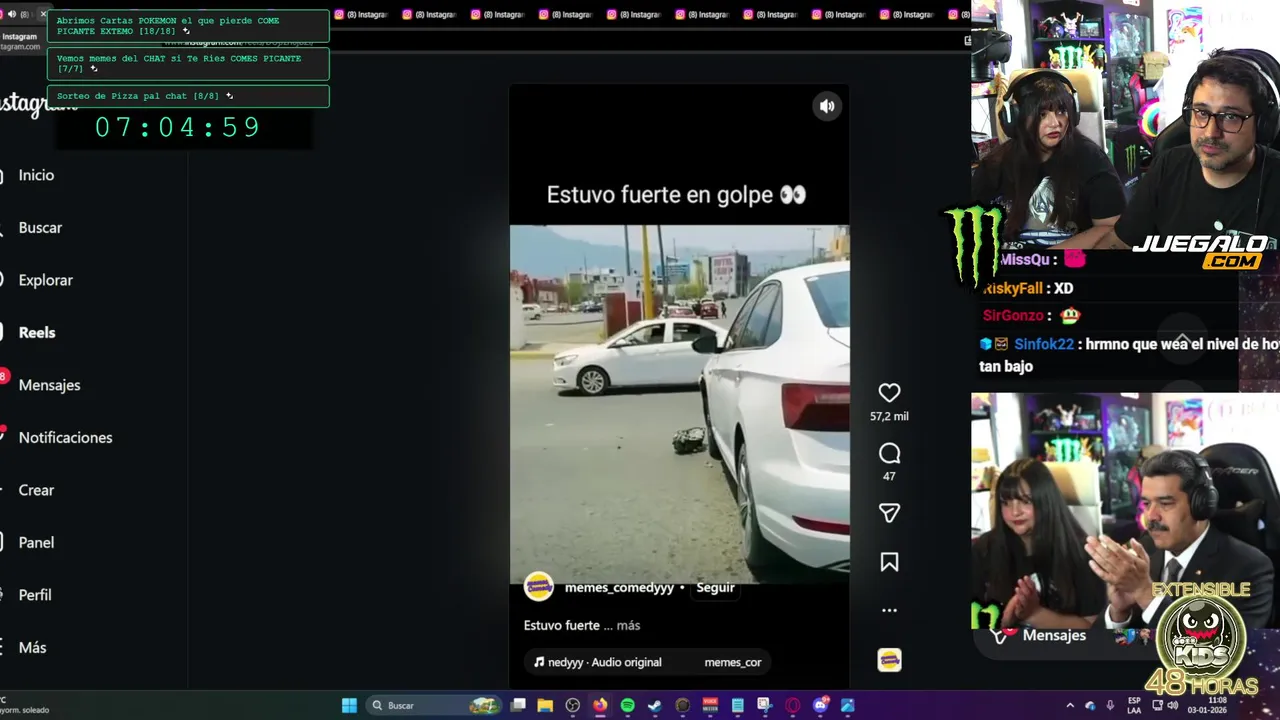Go to Perfil in the sidebar

tap(34, 595)
